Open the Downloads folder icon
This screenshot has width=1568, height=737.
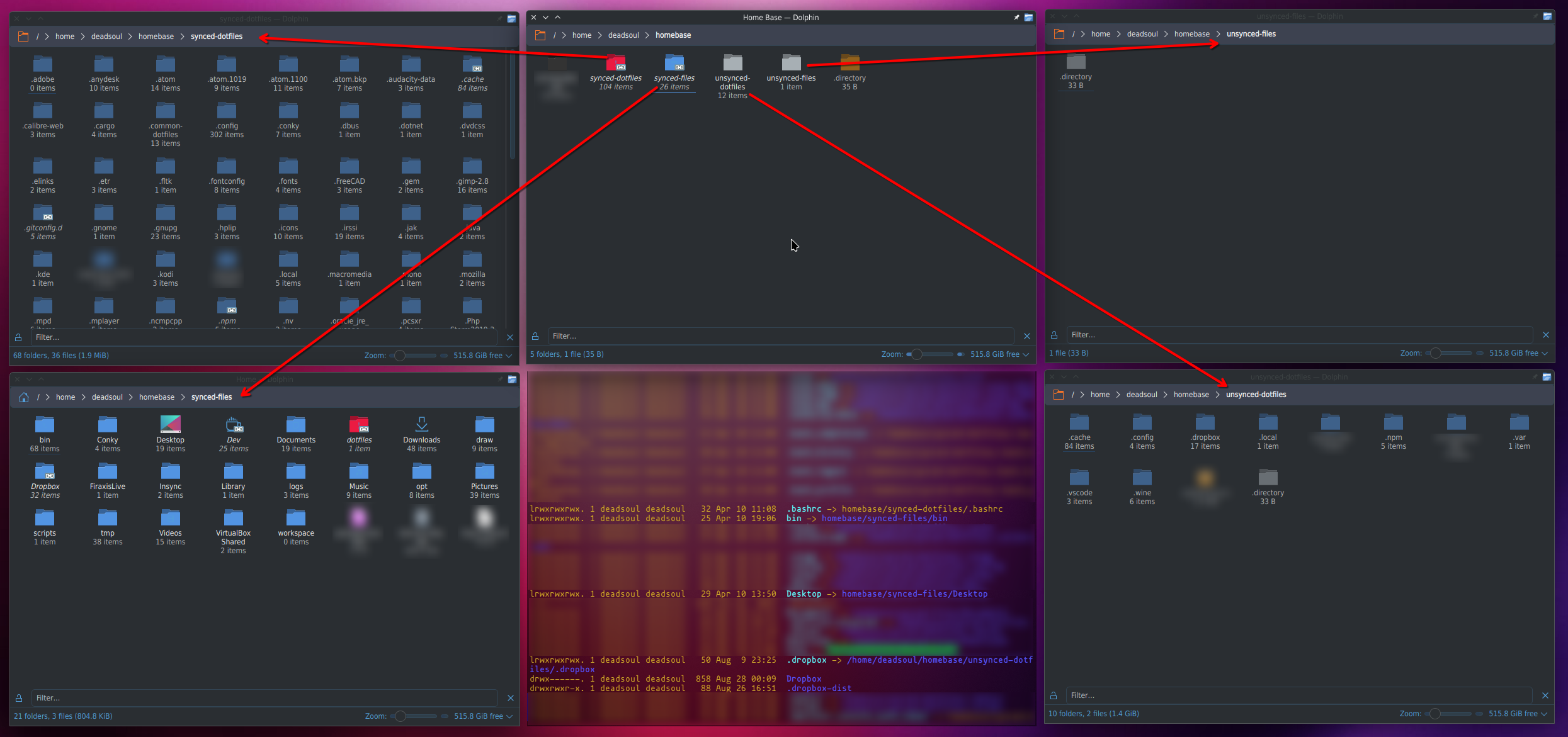(x=421, y=425)
